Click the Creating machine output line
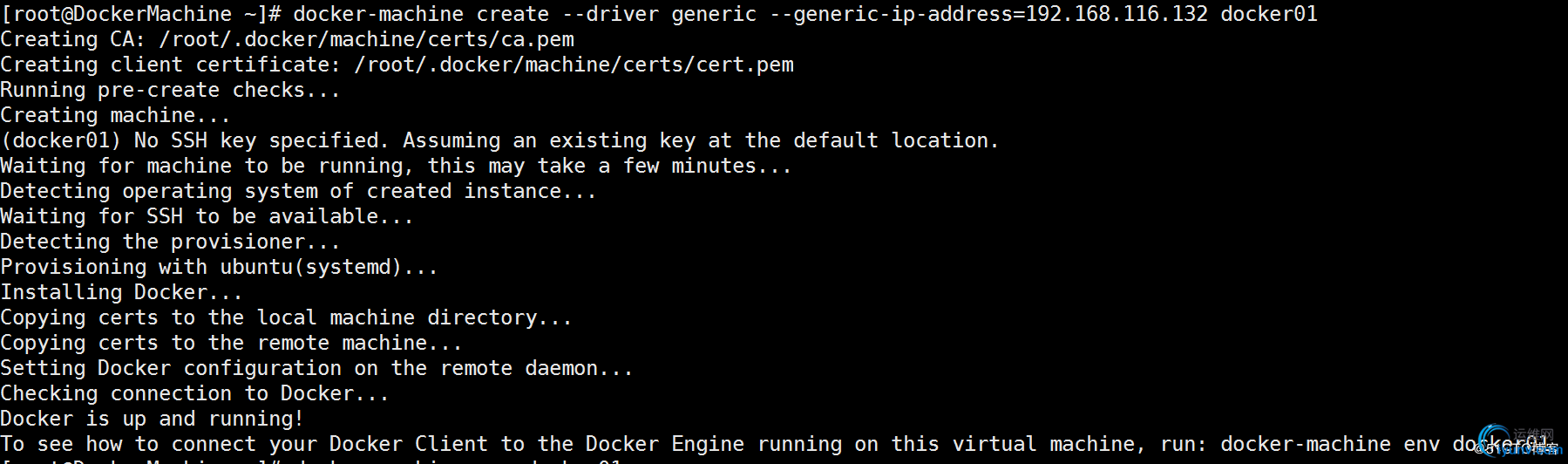Image resolution: width=1568 pixels, height=464 pixels. click(x=115, y=115)
